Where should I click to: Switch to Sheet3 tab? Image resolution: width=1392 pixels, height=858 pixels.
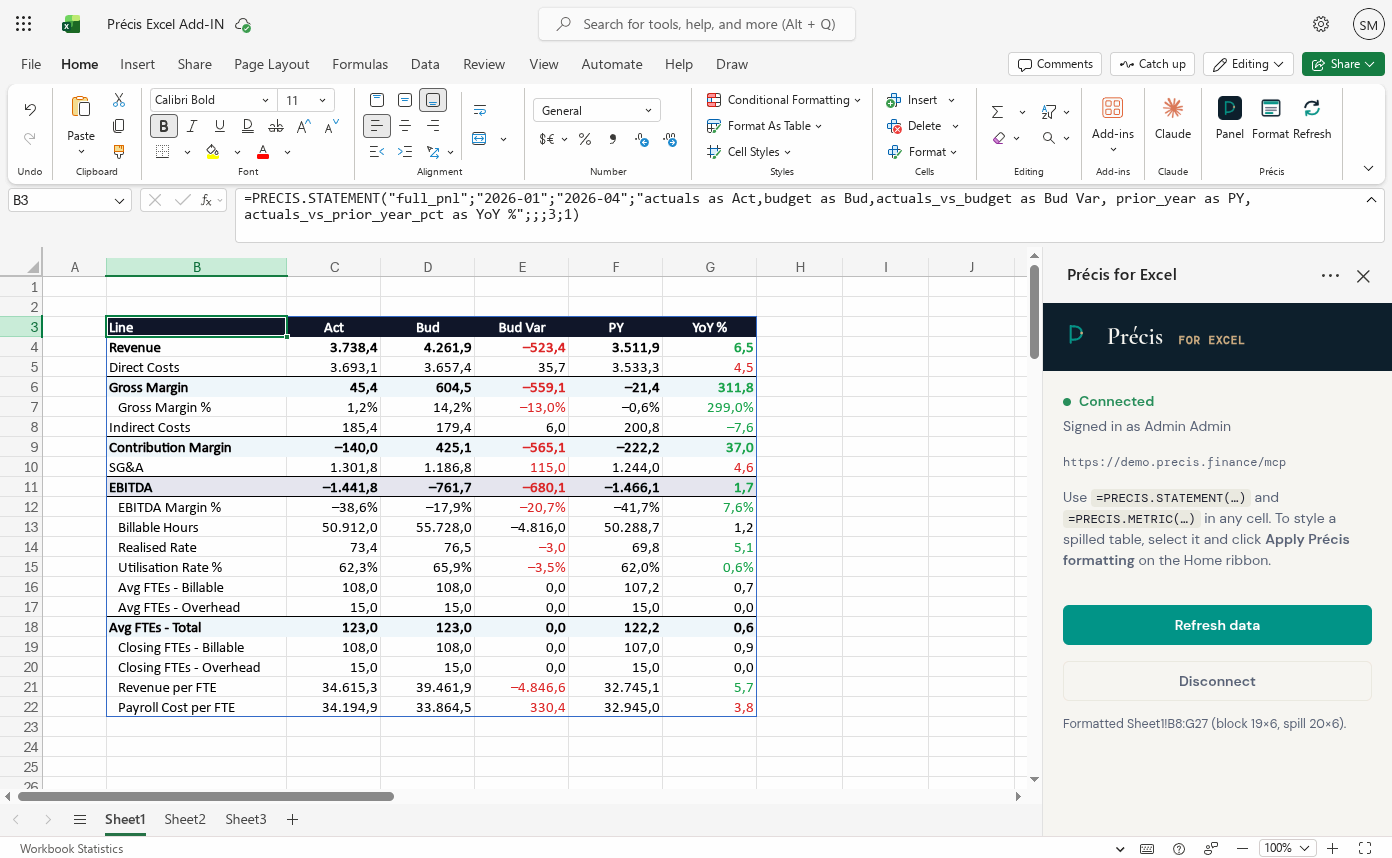246,819
